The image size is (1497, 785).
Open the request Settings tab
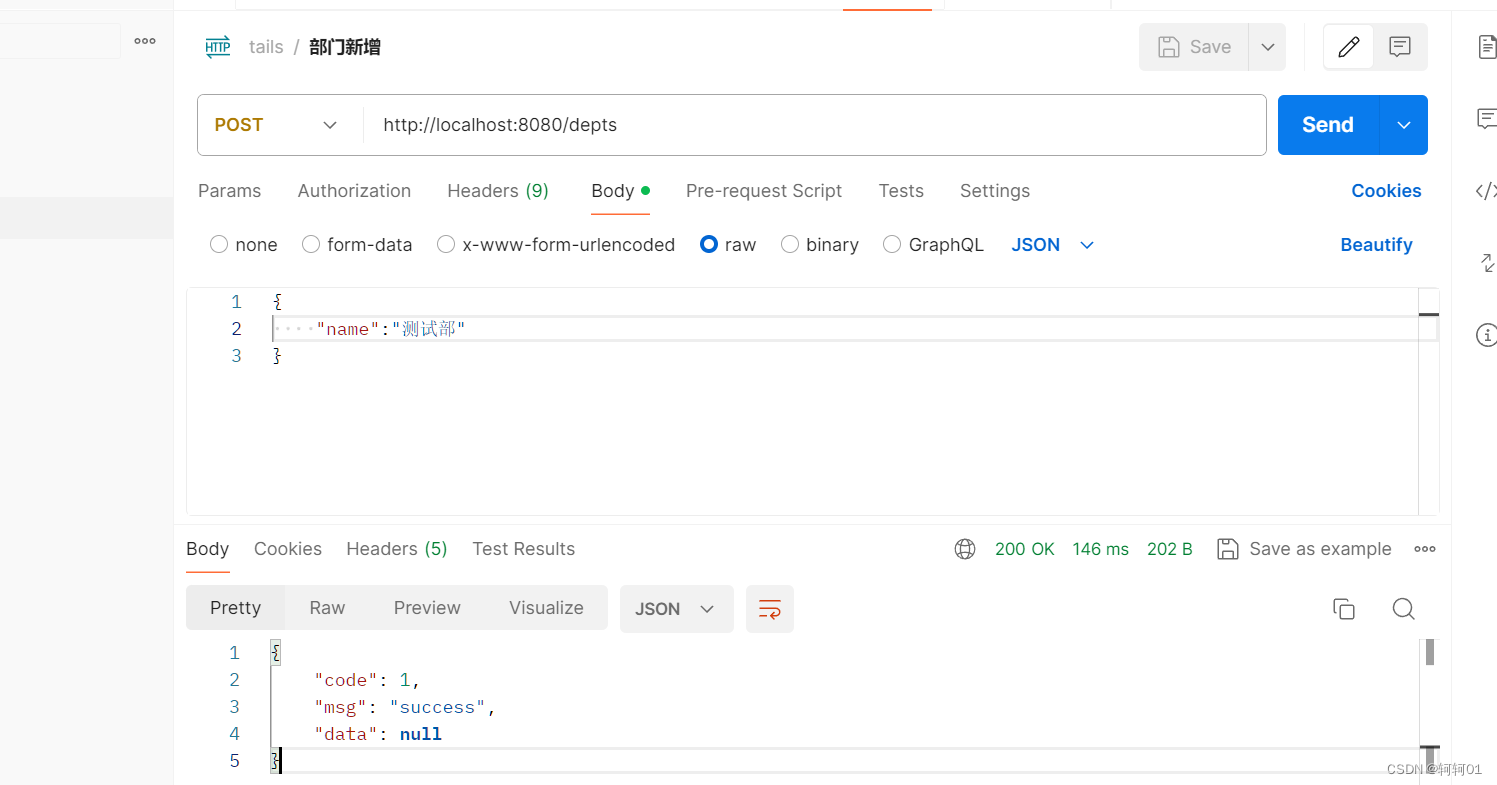coord(995,191)
